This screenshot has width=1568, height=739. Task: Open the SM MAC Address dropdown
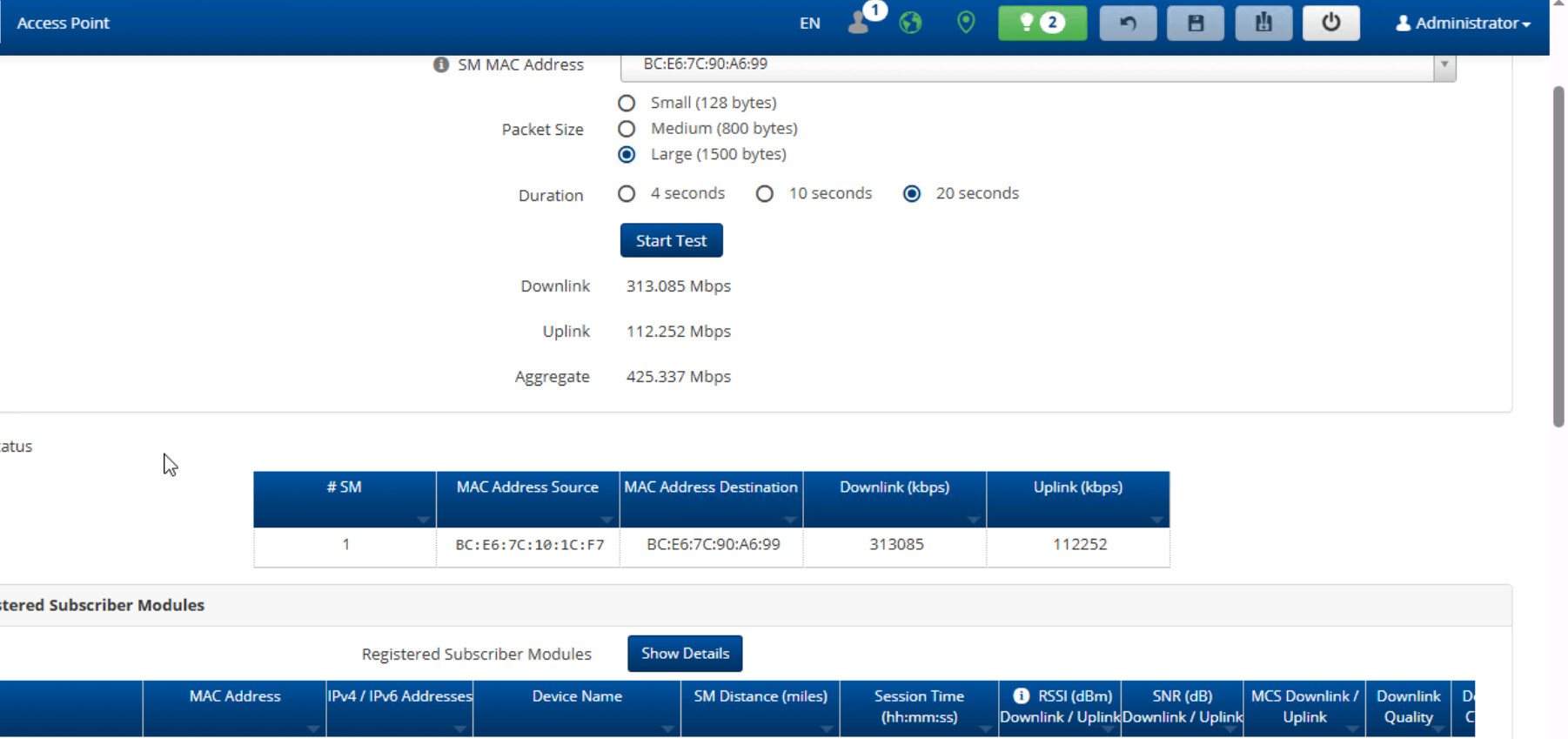1444,65
